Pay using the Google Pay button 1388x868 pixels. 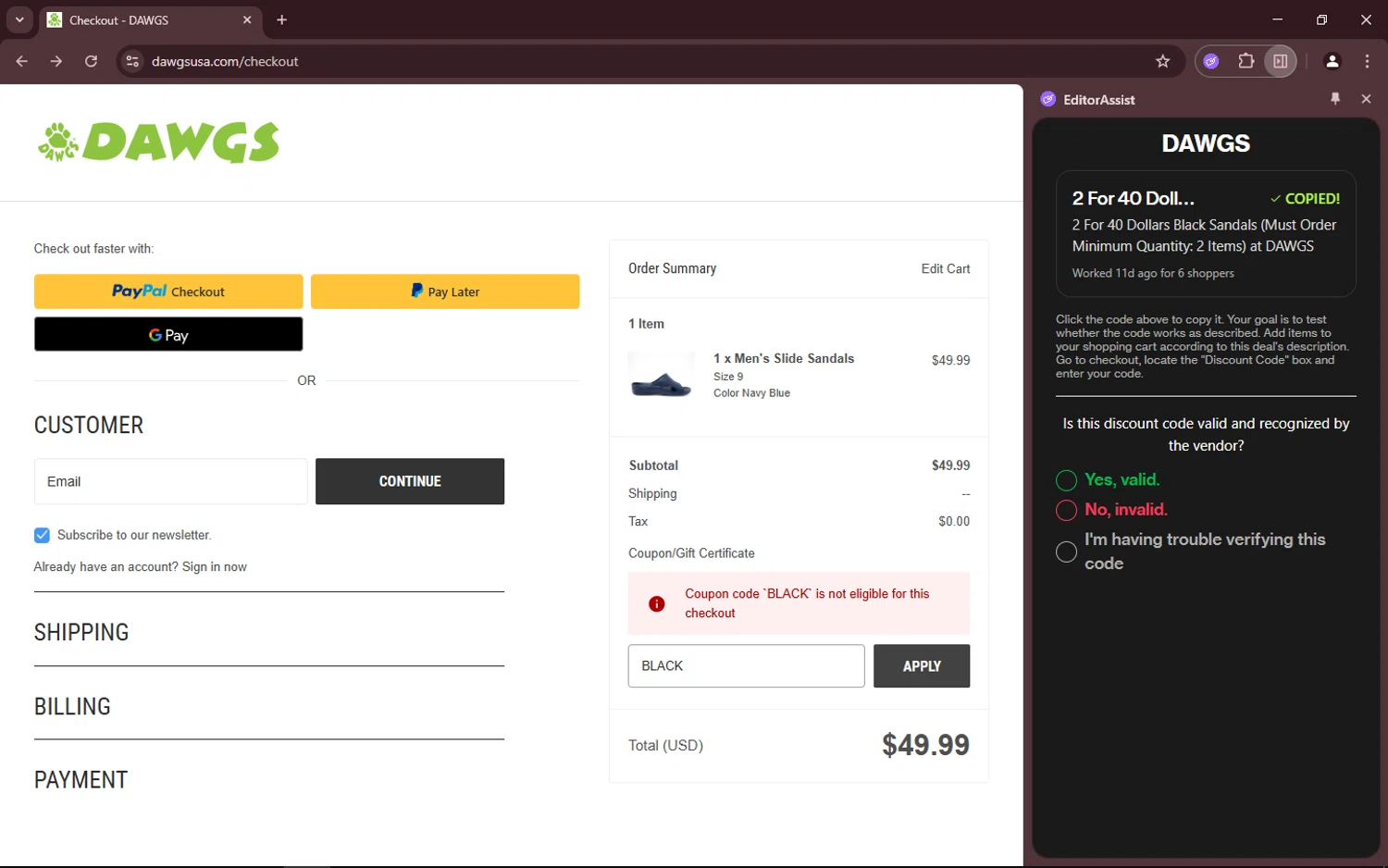click(168, 334)
